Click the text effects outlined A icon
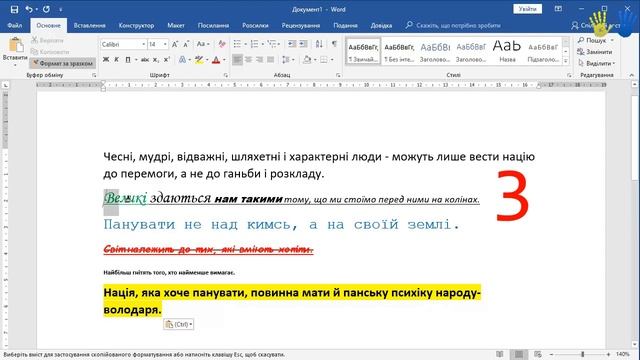This screenshot has width=640, height=360. pyautogui.click(x=182, y=60)
